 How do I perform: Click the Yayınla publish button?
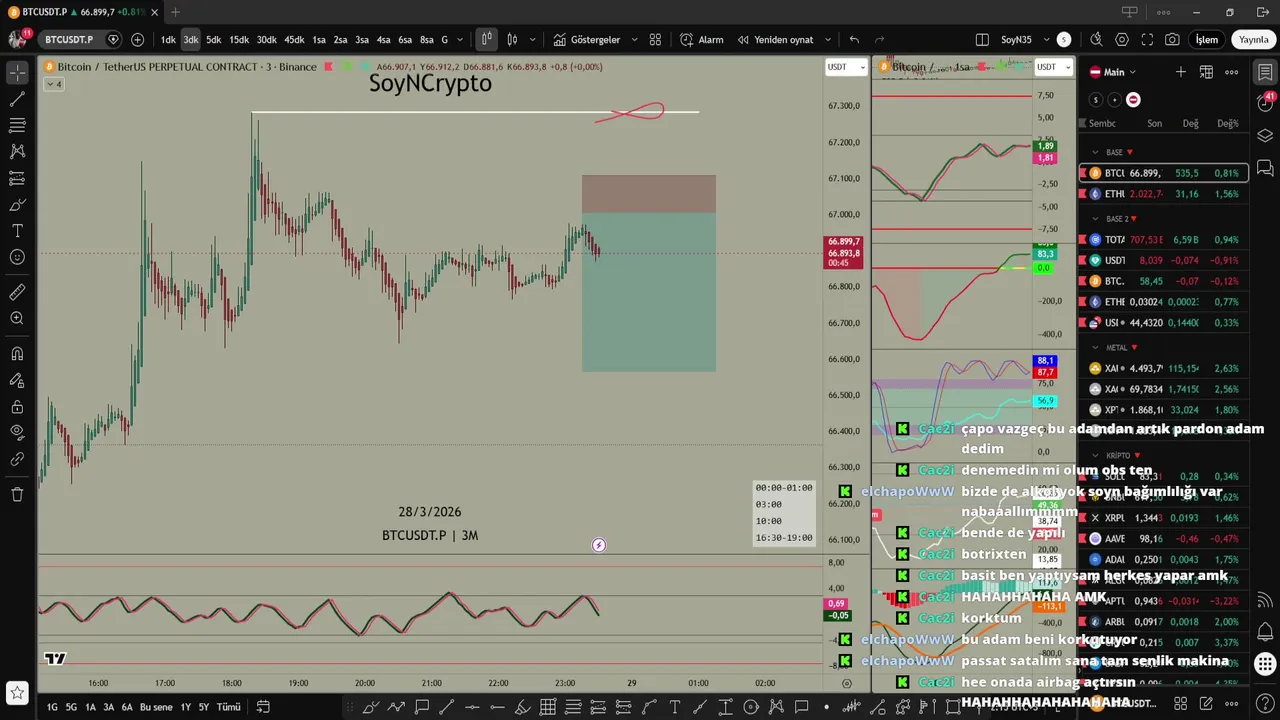pos(1253,40)
